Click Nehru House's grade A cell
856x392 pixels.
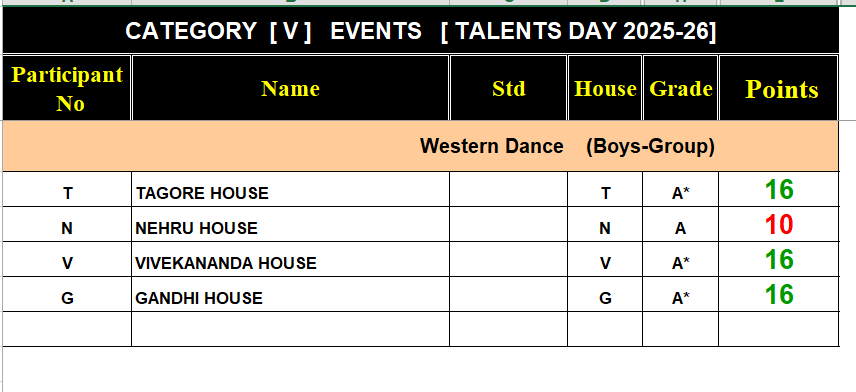pyautogui.click(x=680, y=224)
